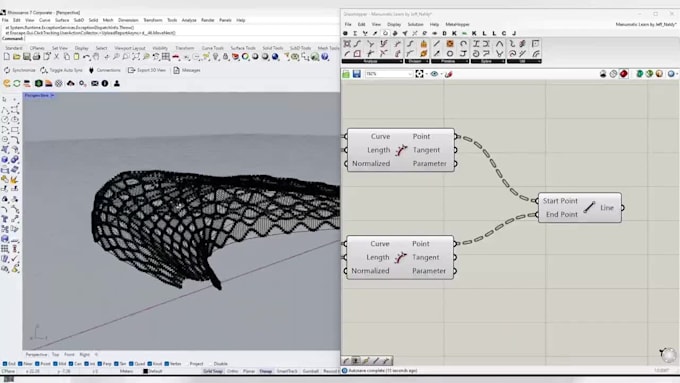Open Rhino Curve menu
This screenshot has height=383, width=680.
point(45,20)
